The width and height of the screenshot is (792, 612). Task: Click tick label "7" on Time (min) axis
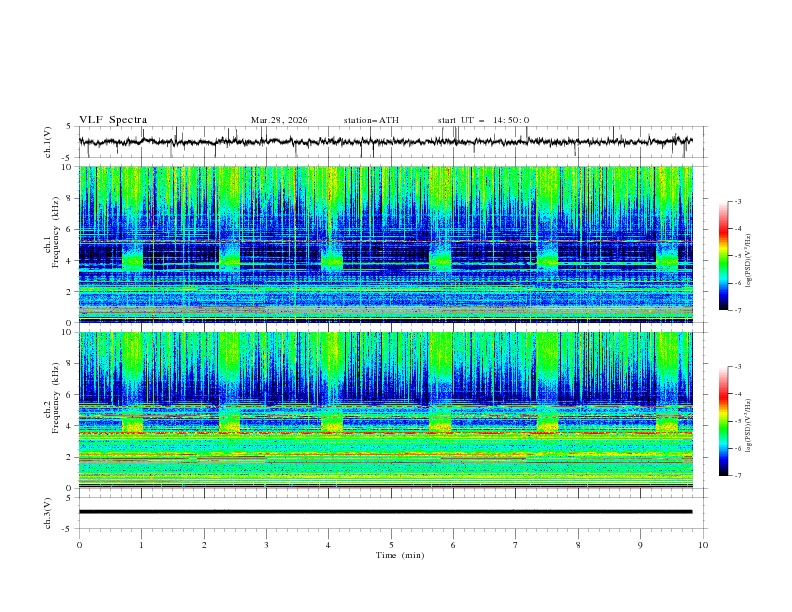pos(516,545)
